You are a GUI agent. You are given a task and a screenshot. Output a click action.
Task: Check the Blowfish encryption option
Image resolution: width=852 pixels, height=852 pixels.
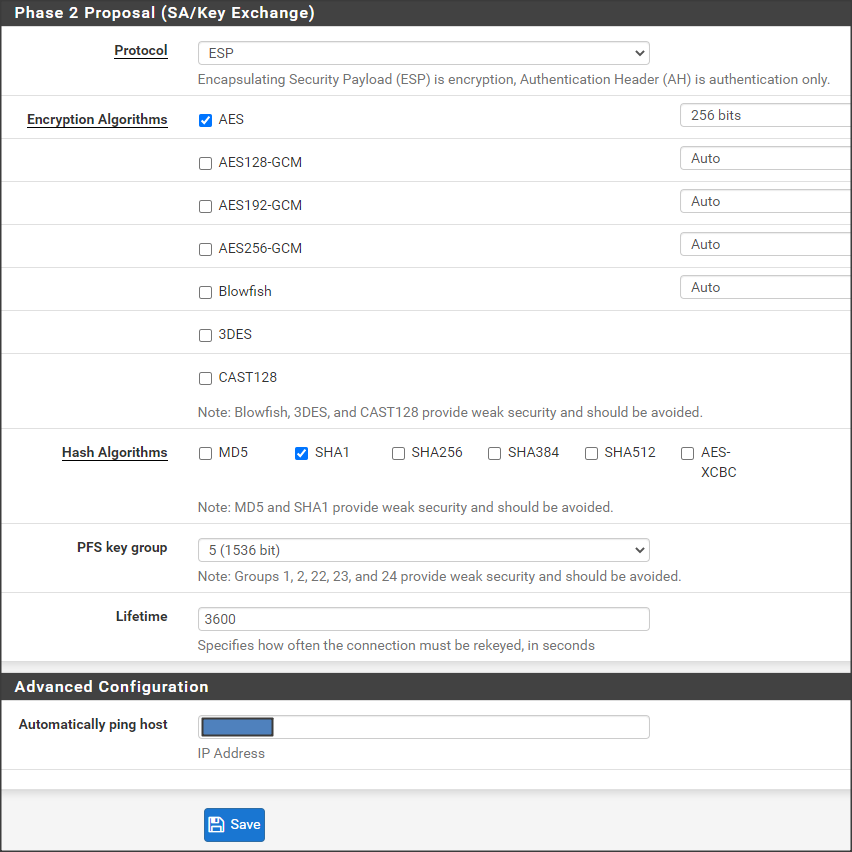(205, 292)
